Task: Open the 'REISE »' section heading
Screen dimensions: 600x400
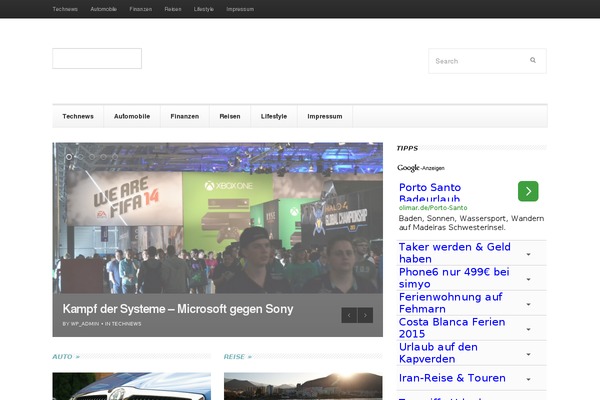Action: click(238, 357)
